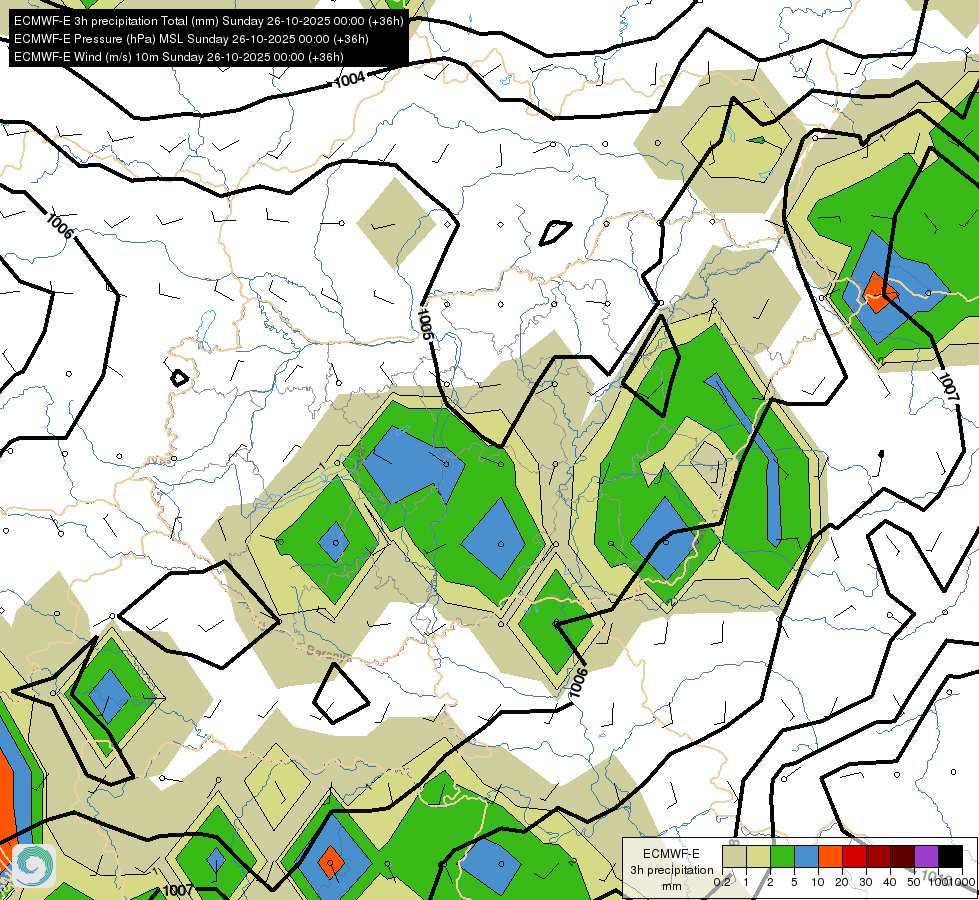
Task: Click the orange 10–20 mm legend swatch
Action: pos(830,856)
